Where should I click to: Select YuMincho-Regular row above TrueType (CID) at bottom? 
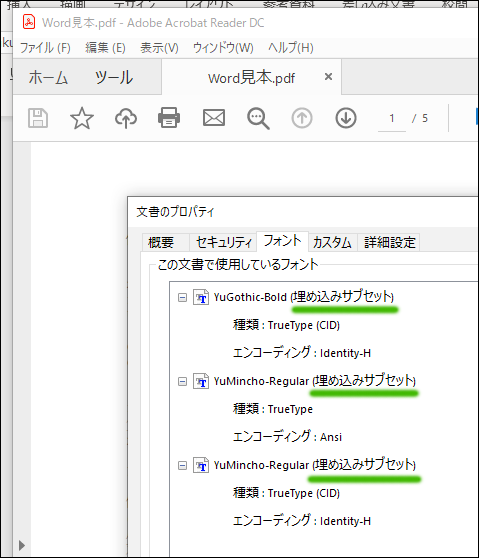pos(315,465)
